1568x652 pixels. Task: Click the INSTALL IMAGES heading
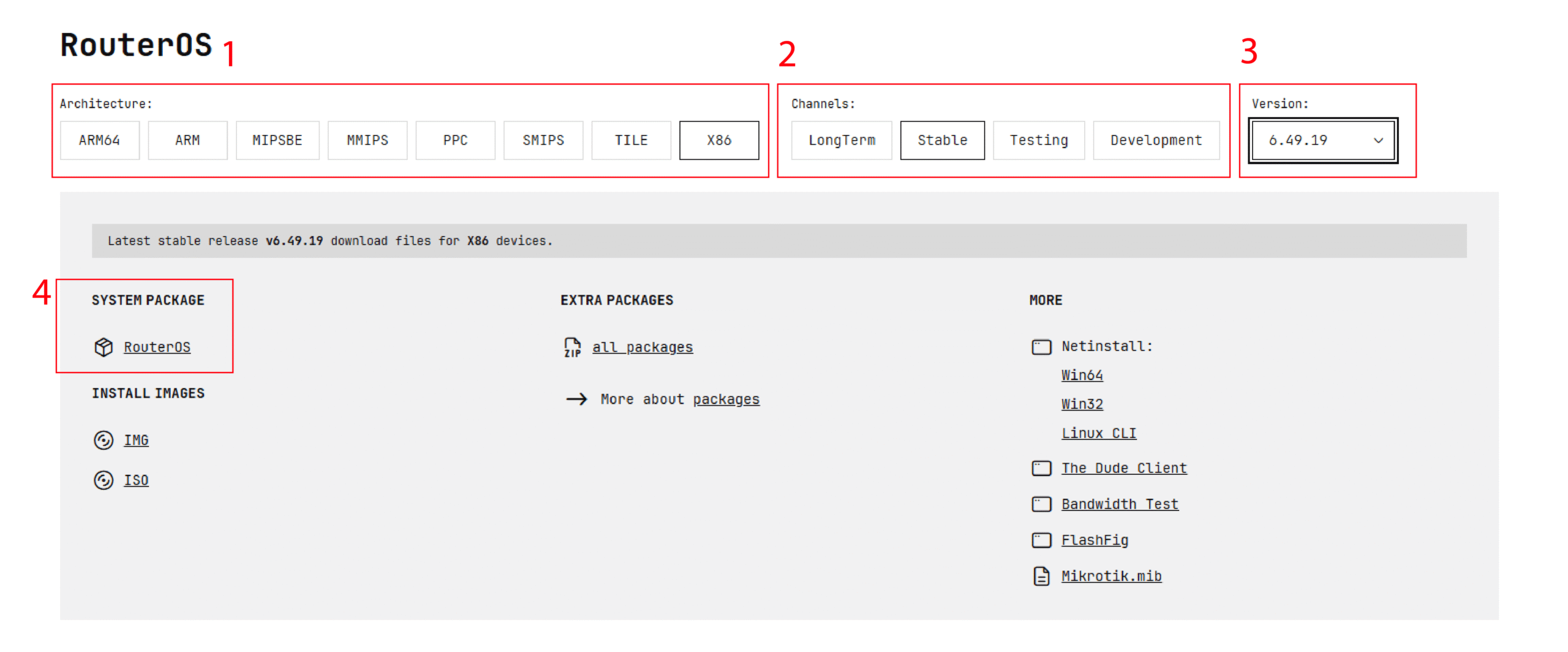(x=148, y=393)
